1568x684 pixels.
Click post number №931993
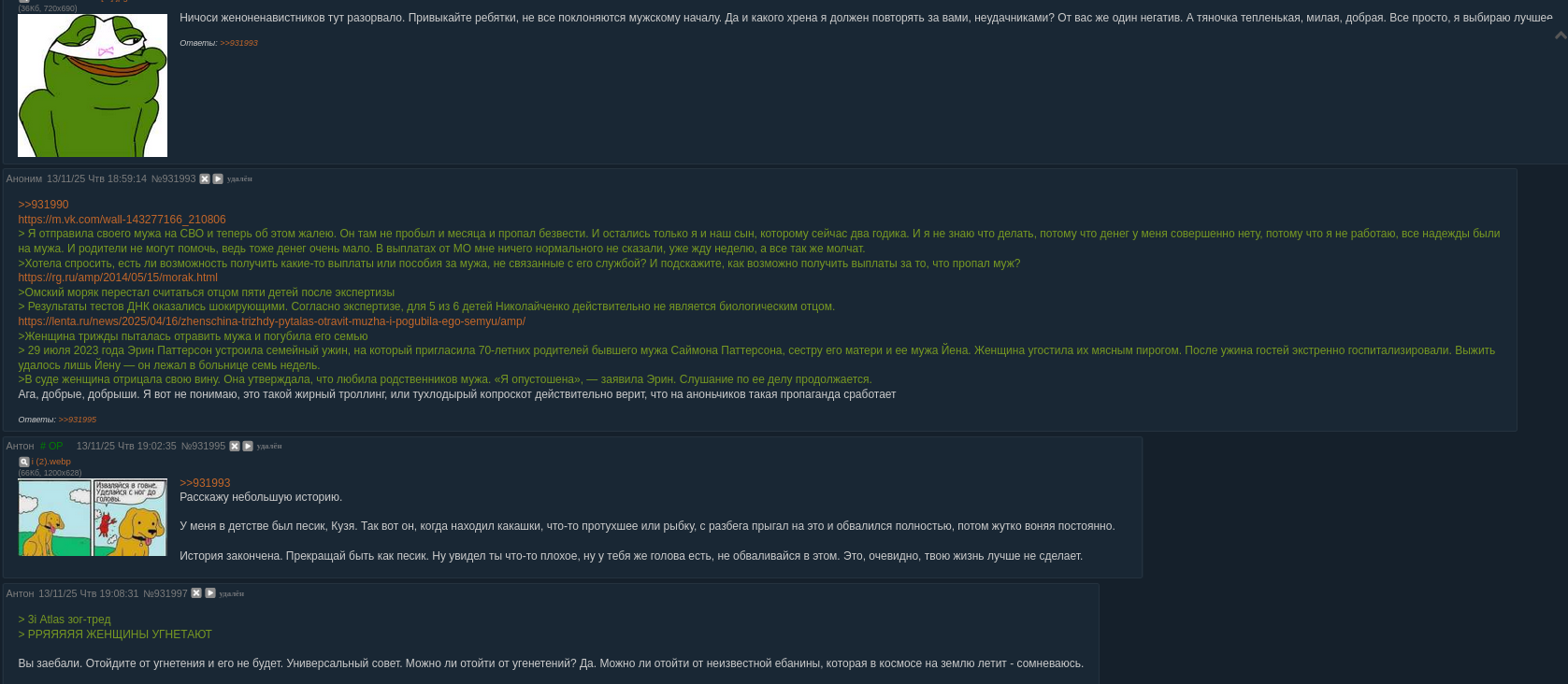click(173, 179)
